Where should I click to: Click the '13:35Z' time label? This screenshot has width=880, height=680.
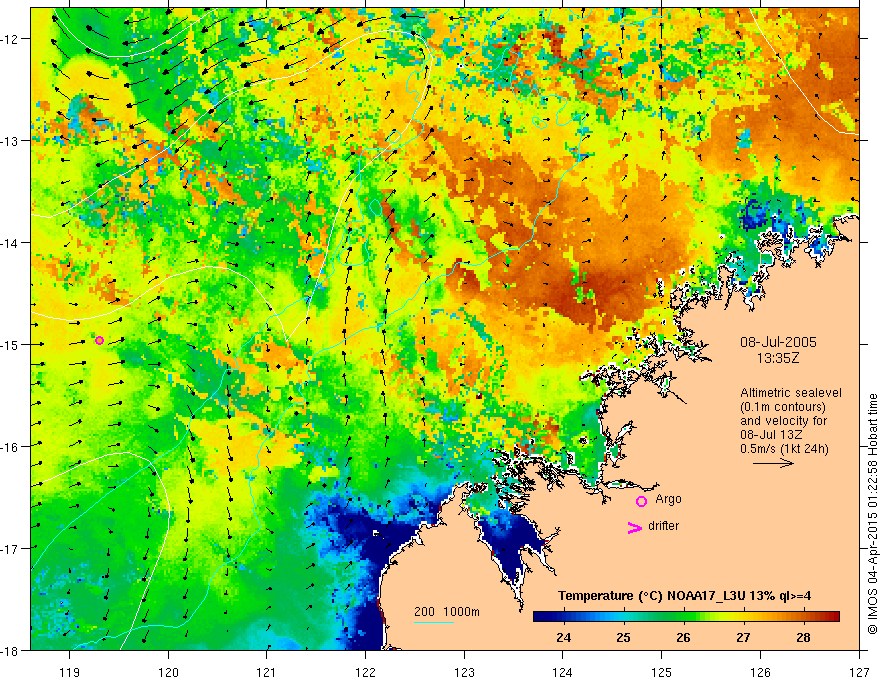pos(777,358)
